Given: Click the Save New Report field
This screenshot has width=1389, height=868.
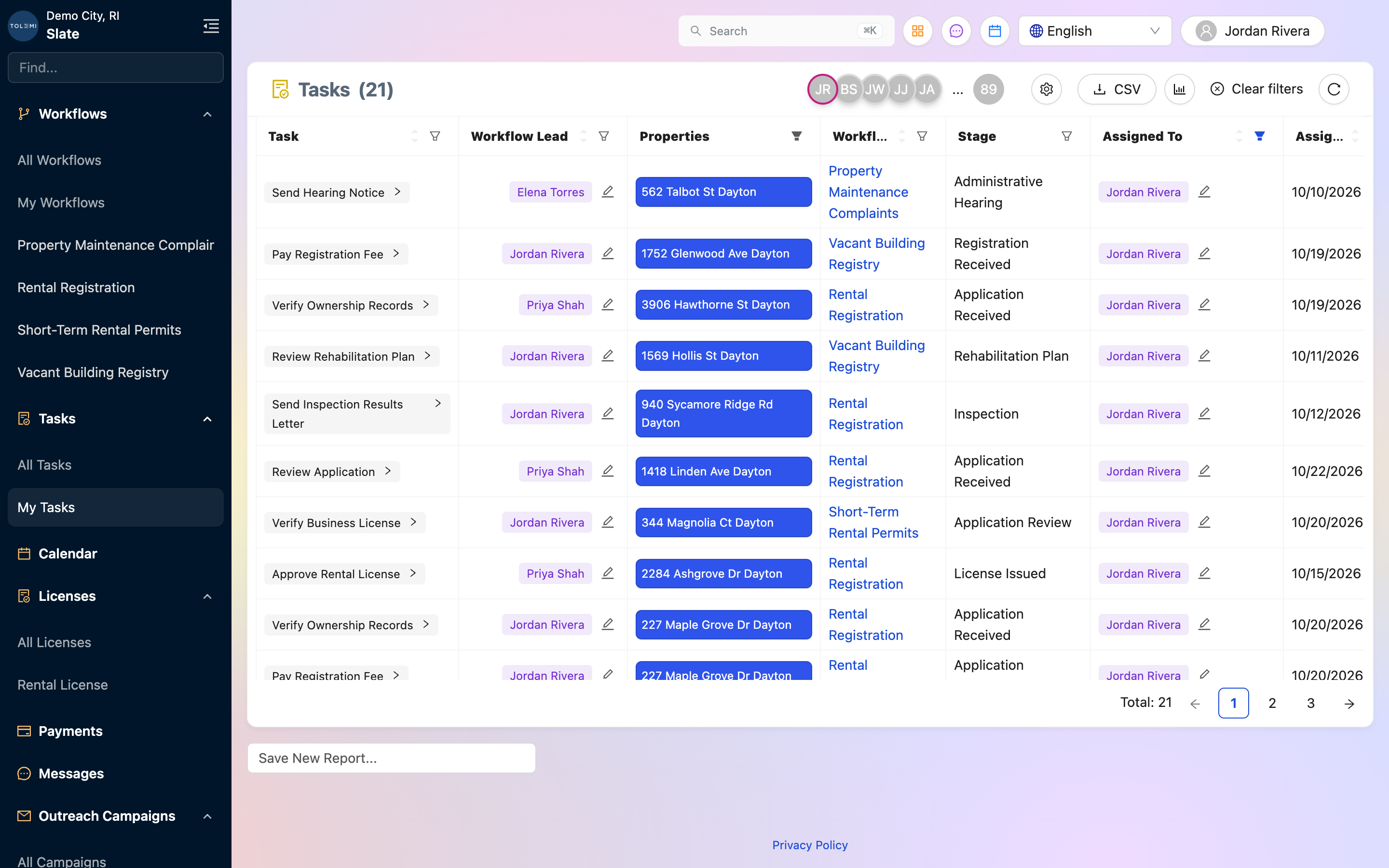Looking at the screenshot, I should coord(391,759).
